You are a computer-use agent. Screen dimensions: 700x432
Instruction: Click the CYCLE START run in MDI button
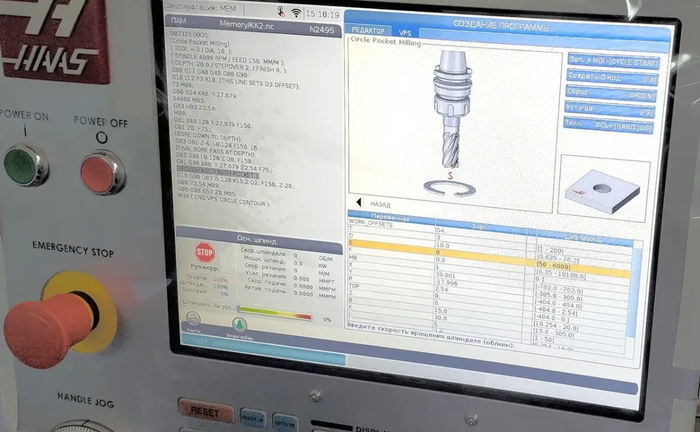[x=610, y=61]
